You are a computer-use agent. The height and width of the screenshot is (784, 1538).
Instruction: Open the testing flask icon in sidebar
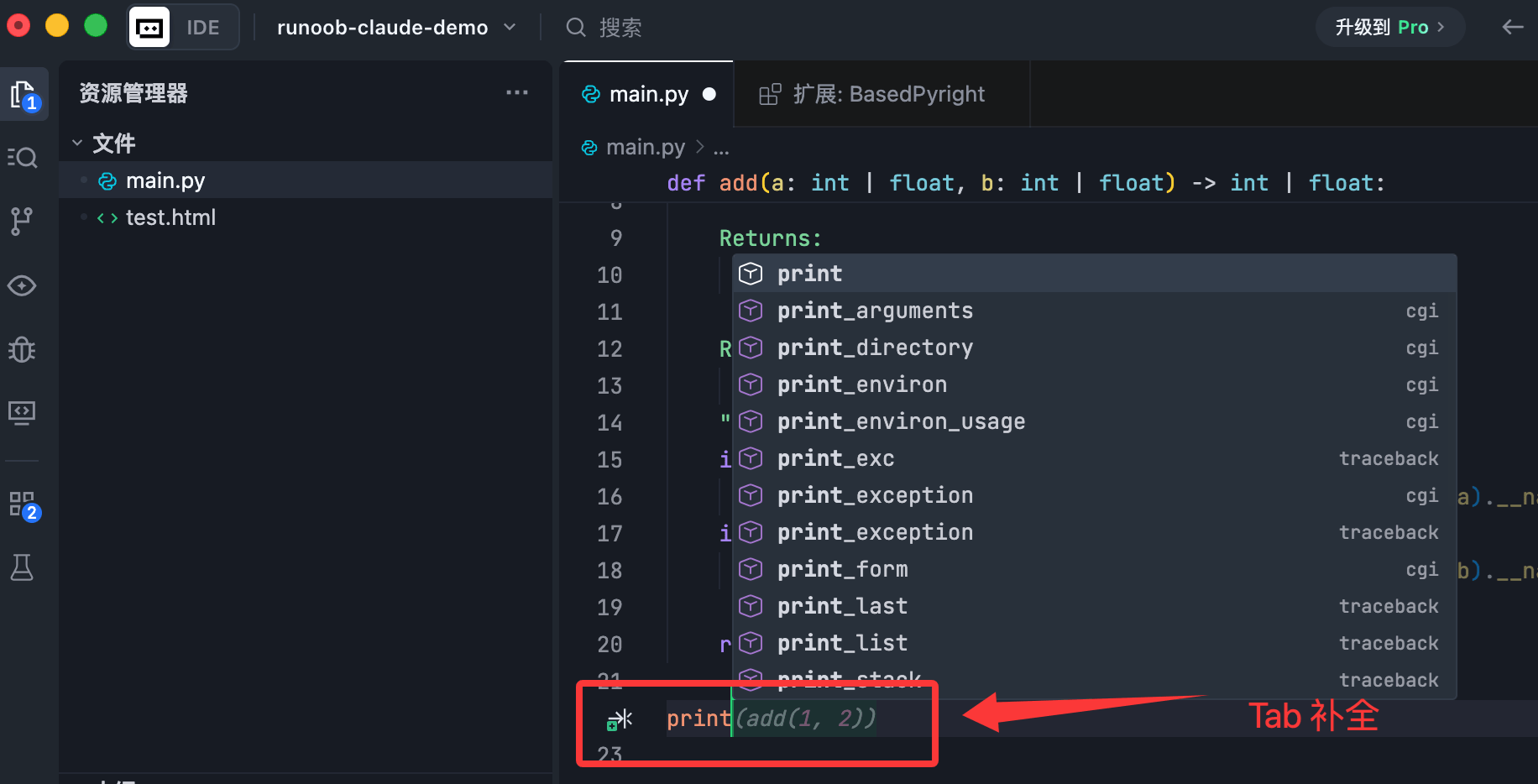pos(22,568)
